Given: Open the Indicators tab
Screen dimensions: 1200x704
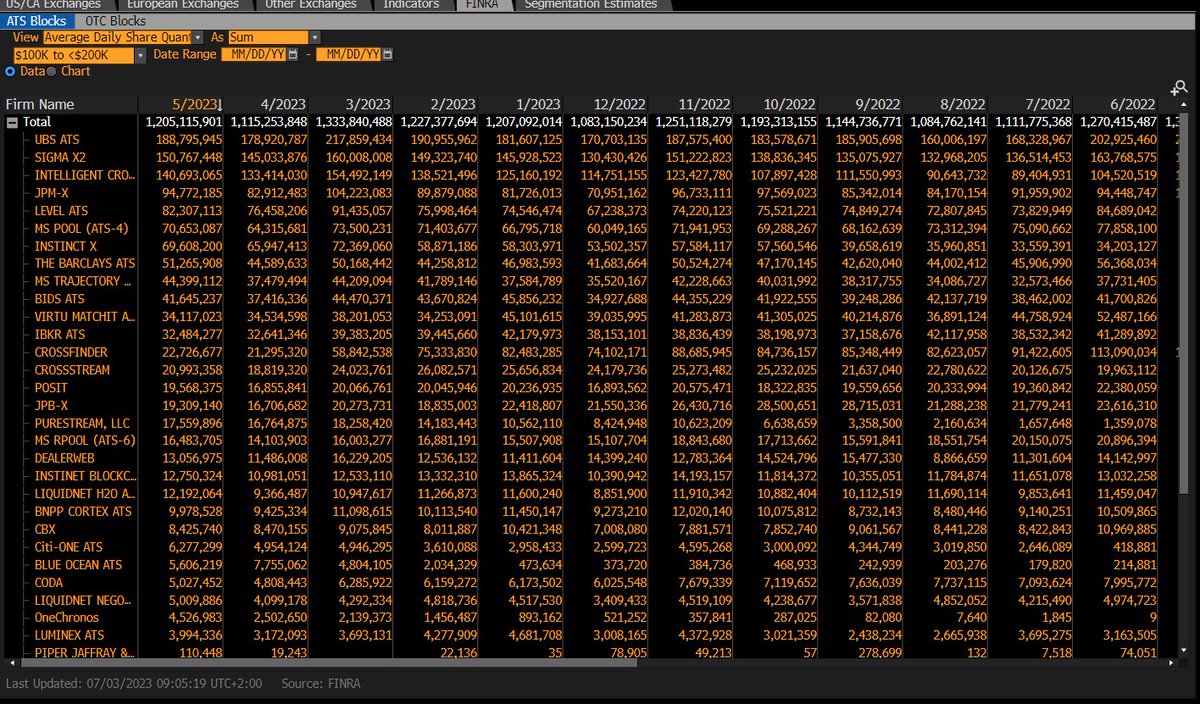Looking at the screenshot, I should point(411,4).
